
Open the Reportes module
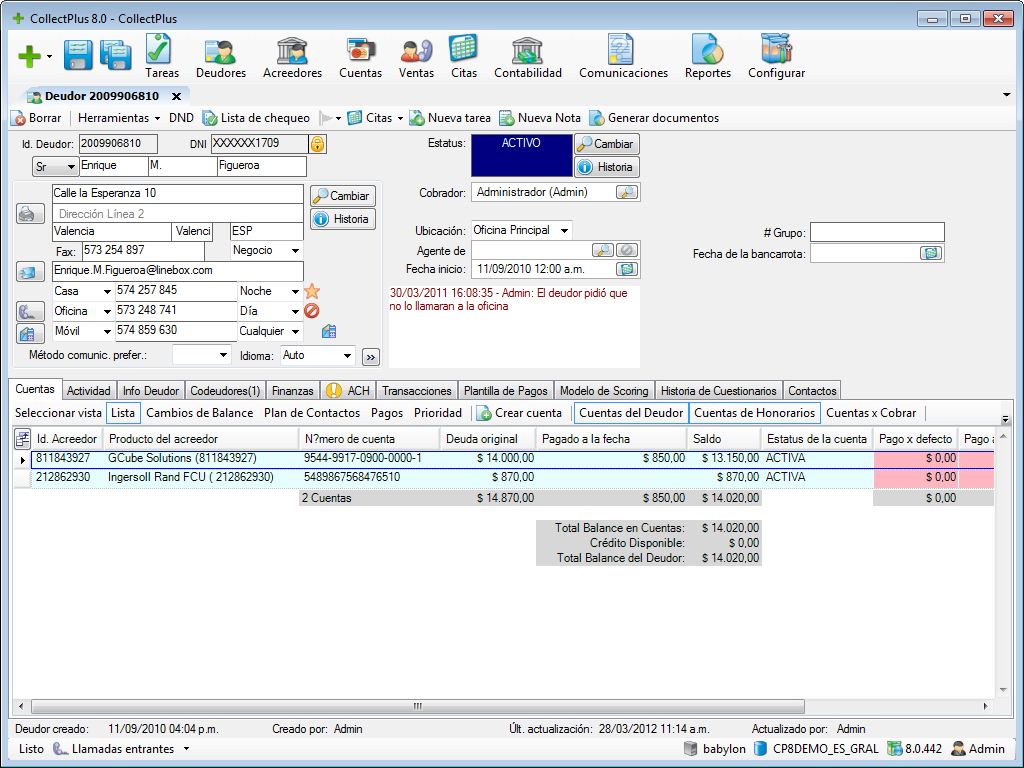(707, 55)
